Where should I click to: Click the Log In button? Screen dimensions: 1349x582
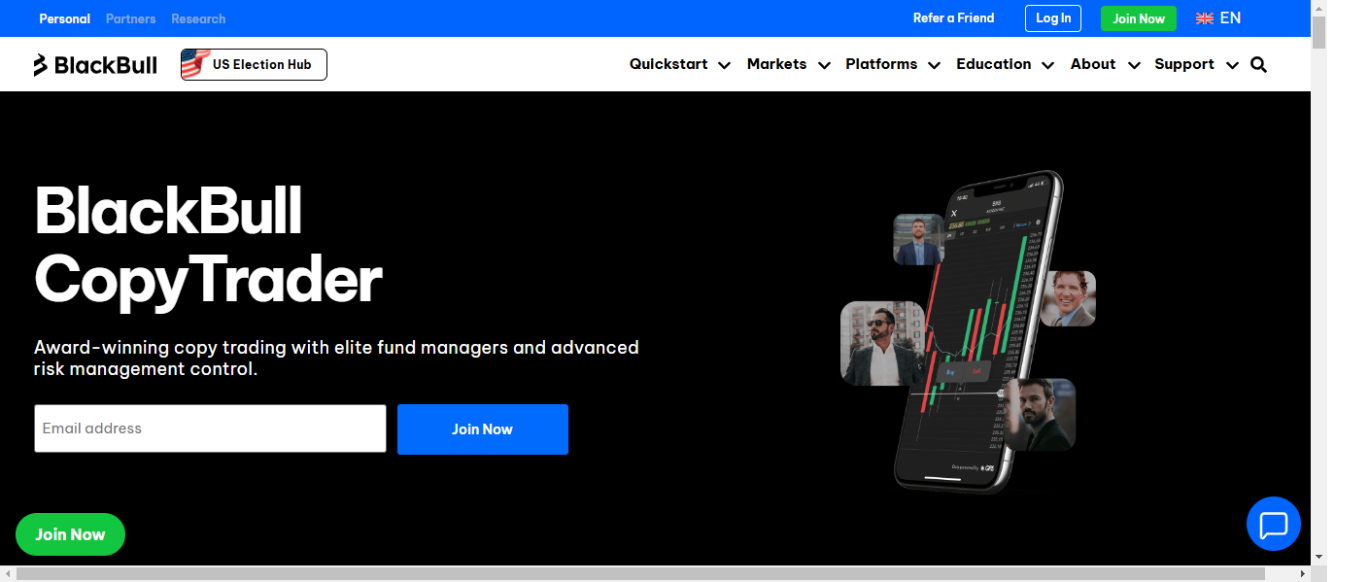coord(1052,18)
